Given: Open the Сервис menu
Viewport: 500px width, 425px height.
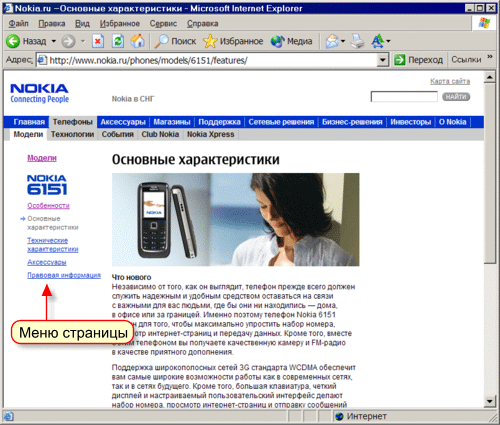Looking at the screenshot, I should (163, 24).
